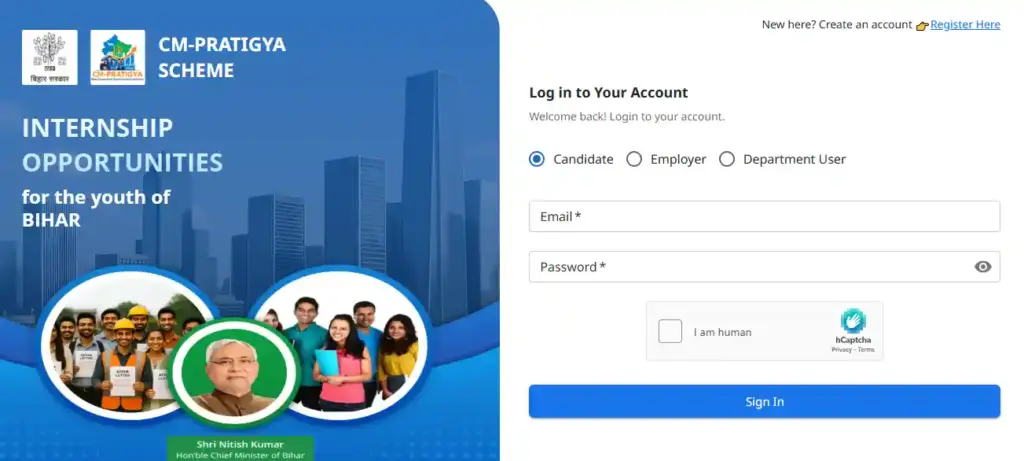This screenshot has width=1024, height=461.
Task: Click the CM-PRATIGYA scheme logo
Action: point(118,57)
